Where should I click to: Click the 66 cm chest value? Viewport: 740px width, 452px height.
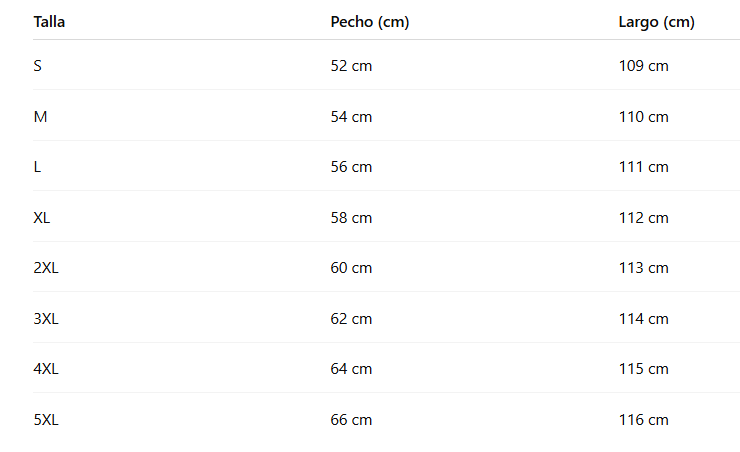click(x=351, y=420)
